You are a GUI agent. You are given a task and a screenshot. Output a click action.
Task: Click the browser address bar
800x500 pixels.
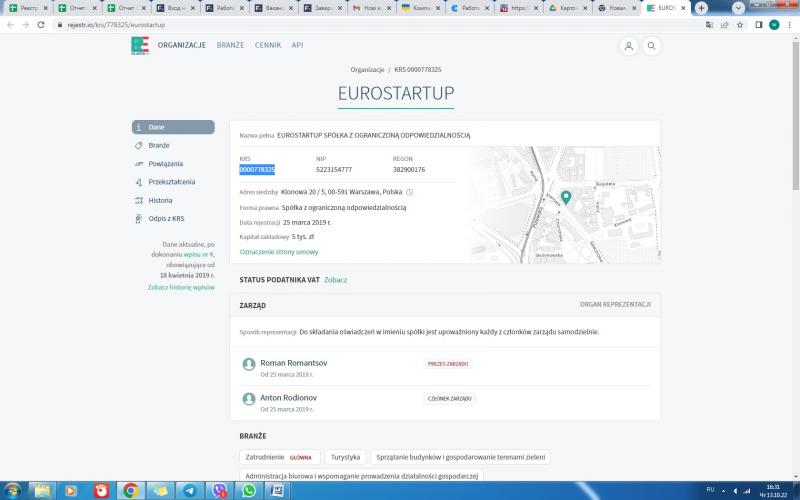click(378, 24)
